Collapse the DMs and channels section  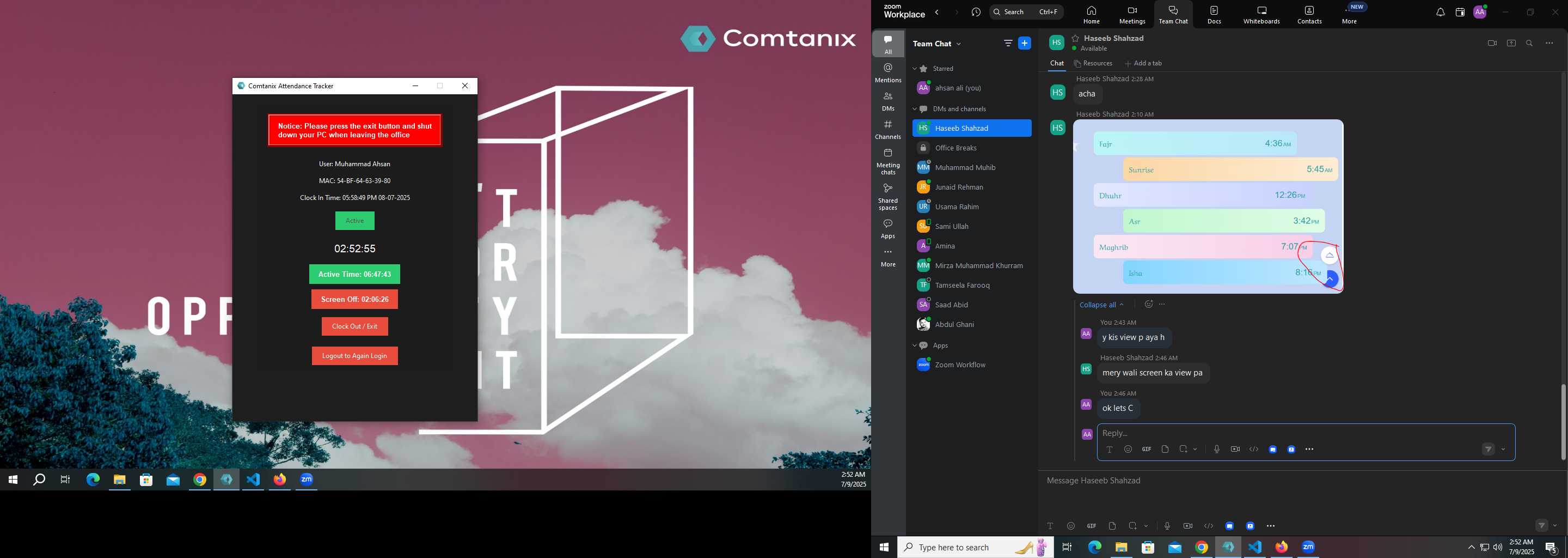point(914,109)
